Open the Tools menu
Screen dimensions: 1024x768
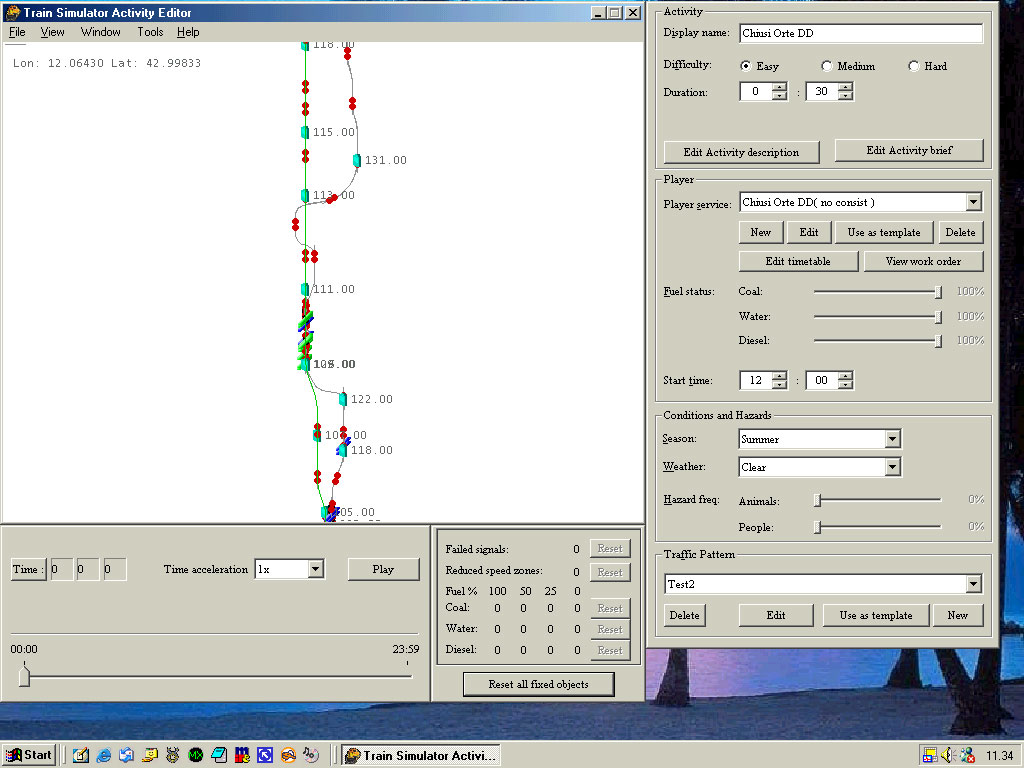pyautogui.click(x=150, y=32)
